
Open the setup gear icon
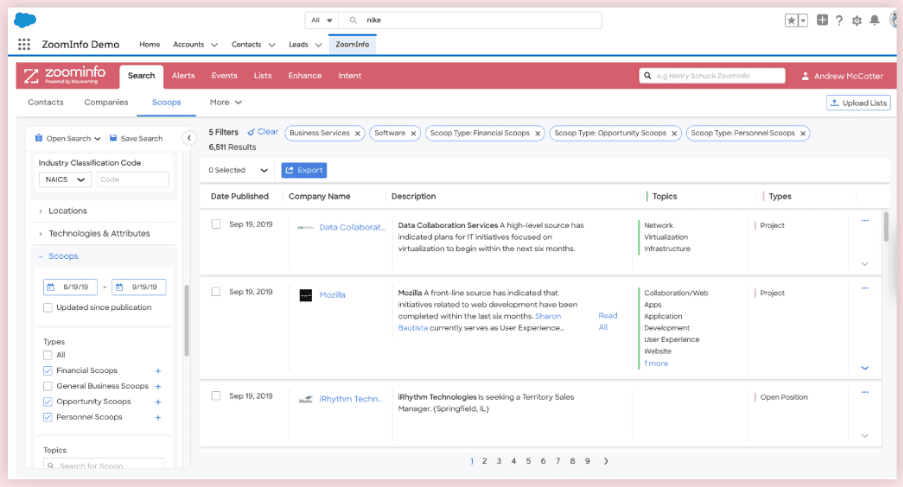[x=857, y=21]
